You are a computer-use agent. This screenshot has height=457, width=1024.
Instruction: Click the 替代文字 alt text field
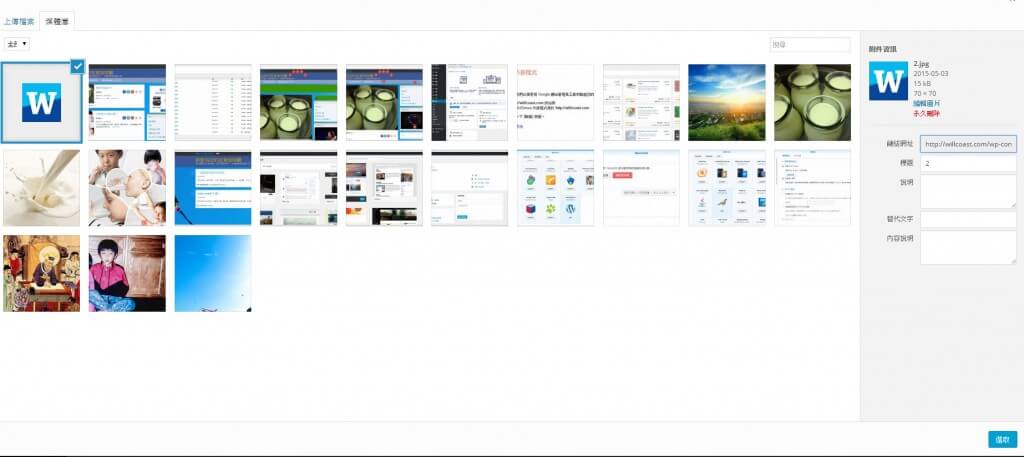coord(967,219)
